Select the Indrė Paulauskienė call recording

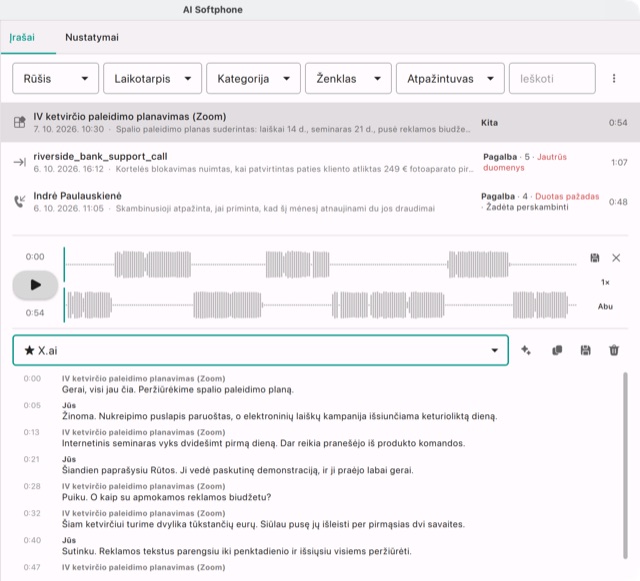[x=320, y=202]
